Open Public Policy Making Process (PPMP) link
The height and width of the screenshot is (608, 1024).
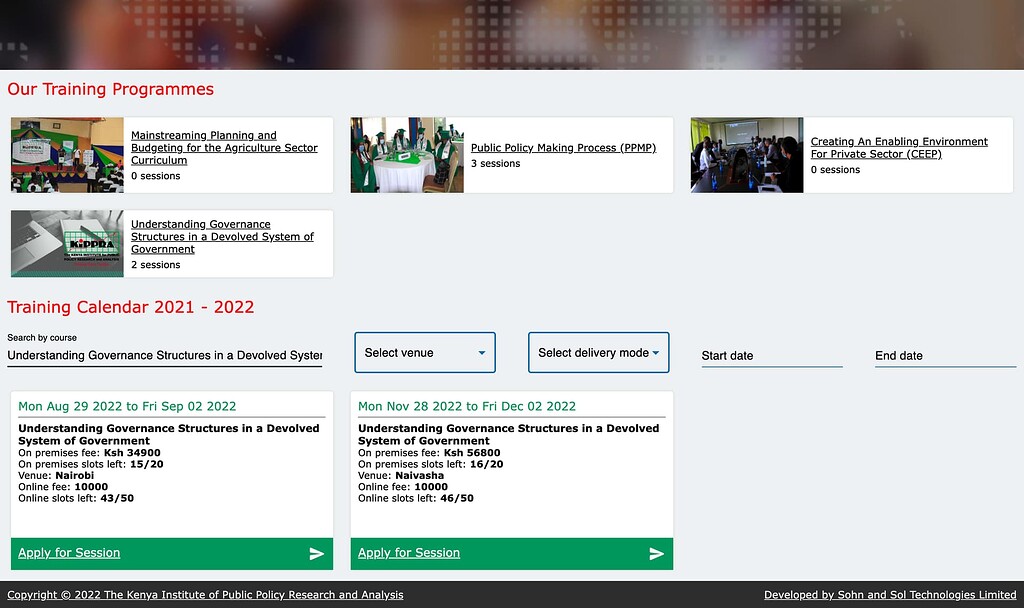pos(563,148)
